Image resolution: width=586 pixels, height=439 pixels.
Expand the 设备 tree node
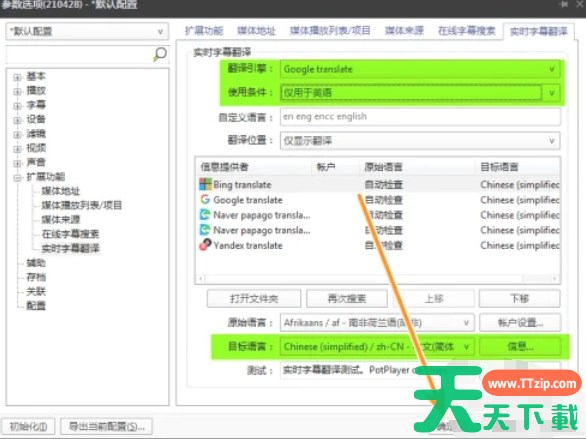tap(17, 120)
